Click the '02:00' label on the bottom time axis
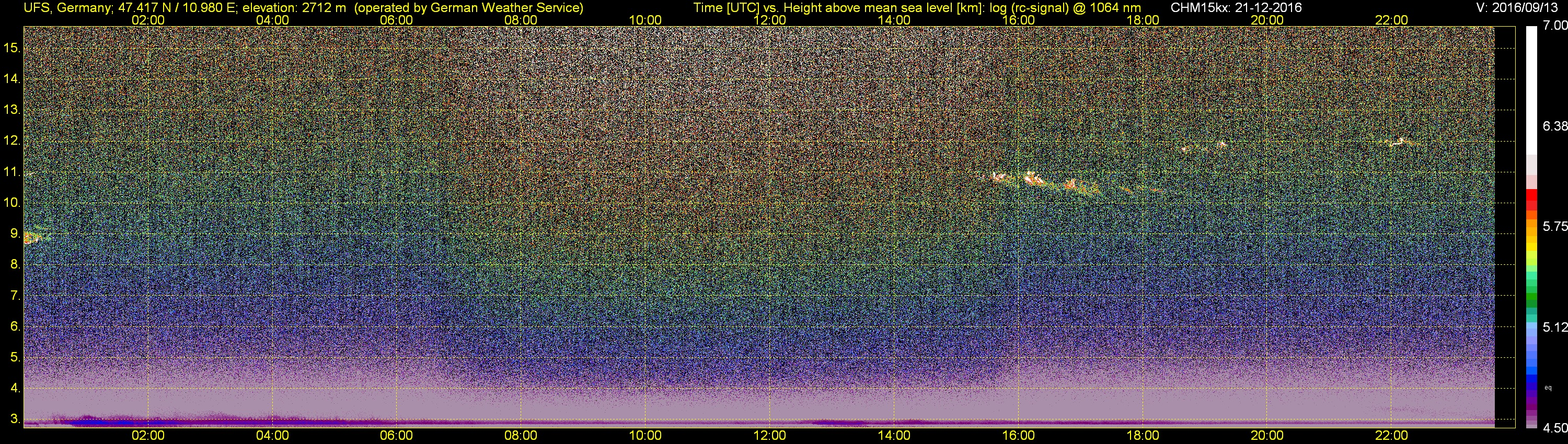 click(x=148, y=436)
